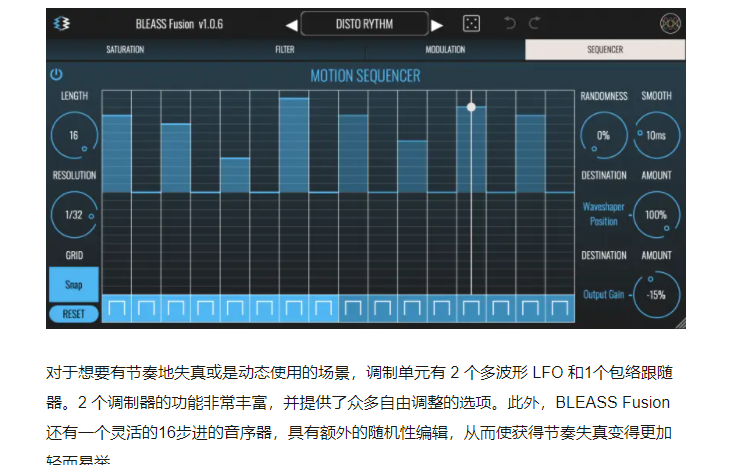Go to the previous preset arrow
This screenshot has width=734, height=465.
(x=291, y=24)
